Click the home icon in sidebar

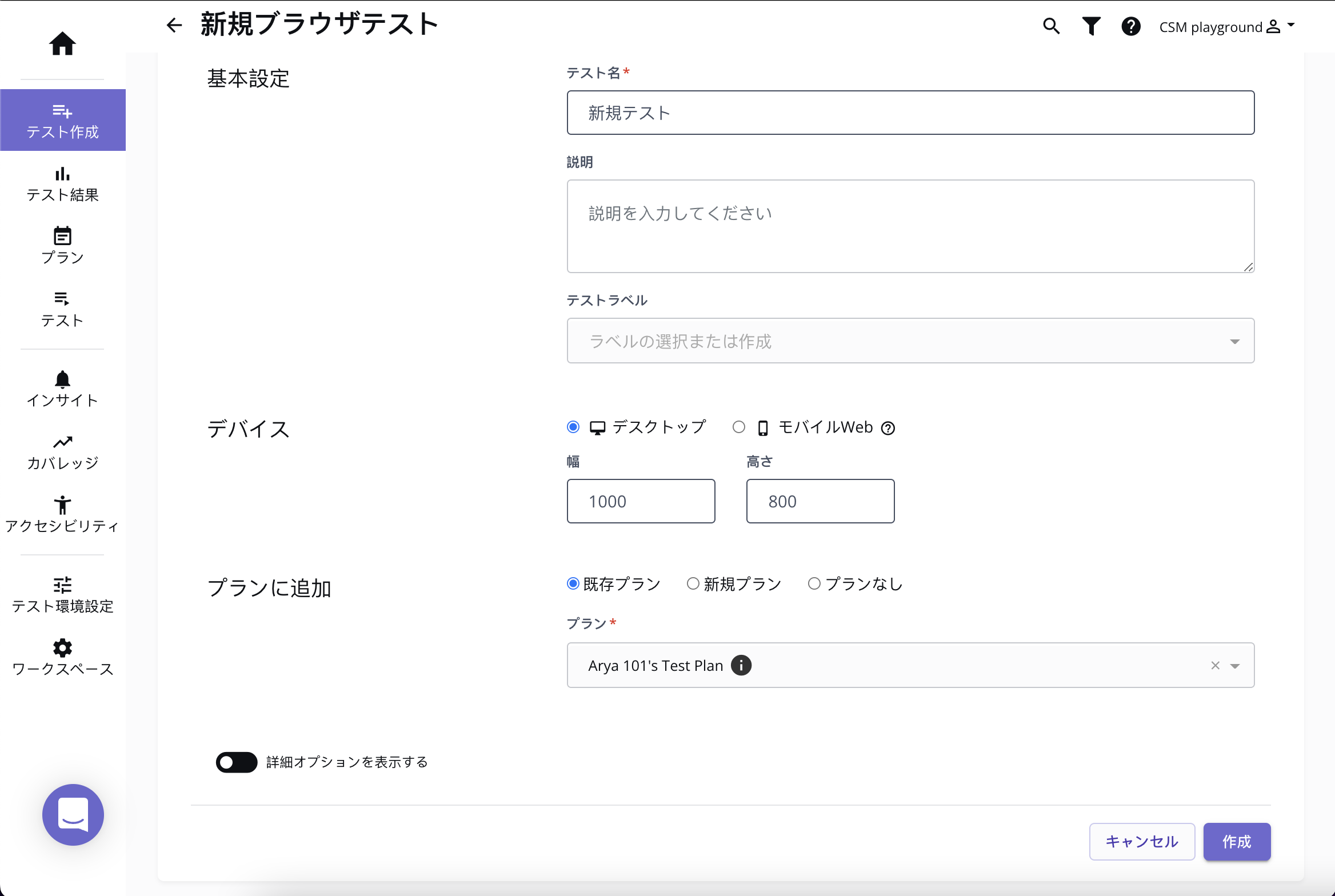[x=62, y=43]
